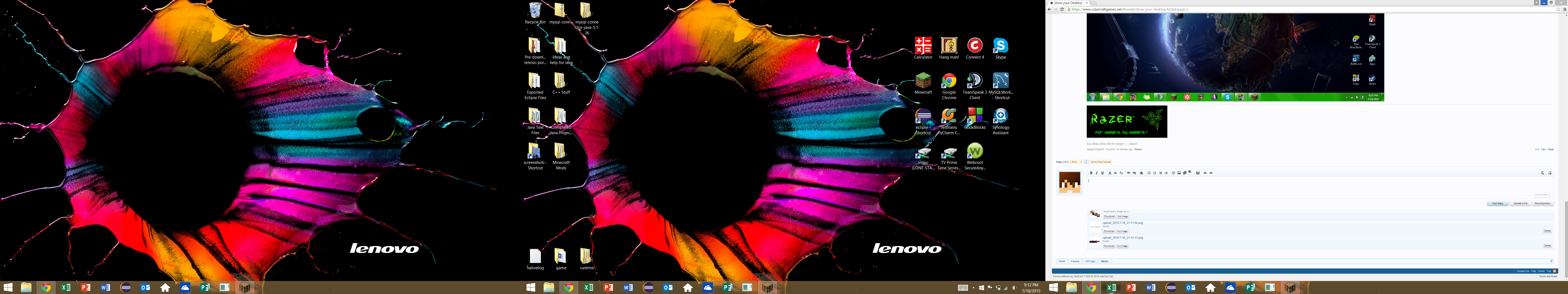
Task: Insert every image as Thumbnail button
Action: point(1110,216)
